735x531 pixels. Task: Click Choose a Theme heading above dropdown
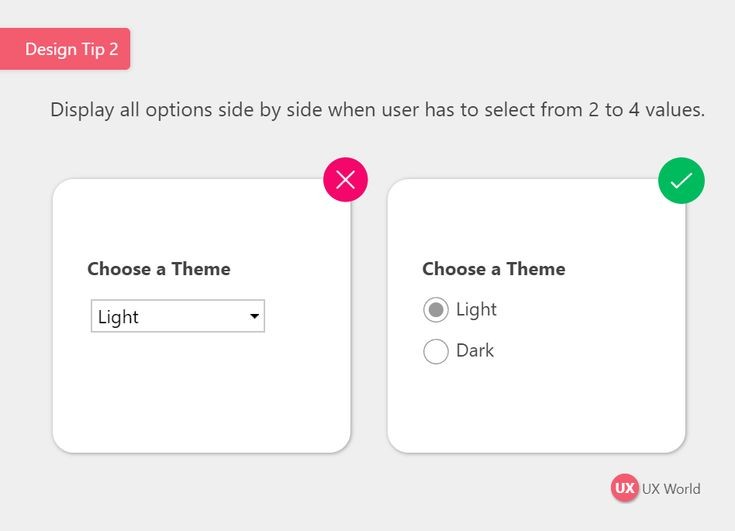click(159, 269)
